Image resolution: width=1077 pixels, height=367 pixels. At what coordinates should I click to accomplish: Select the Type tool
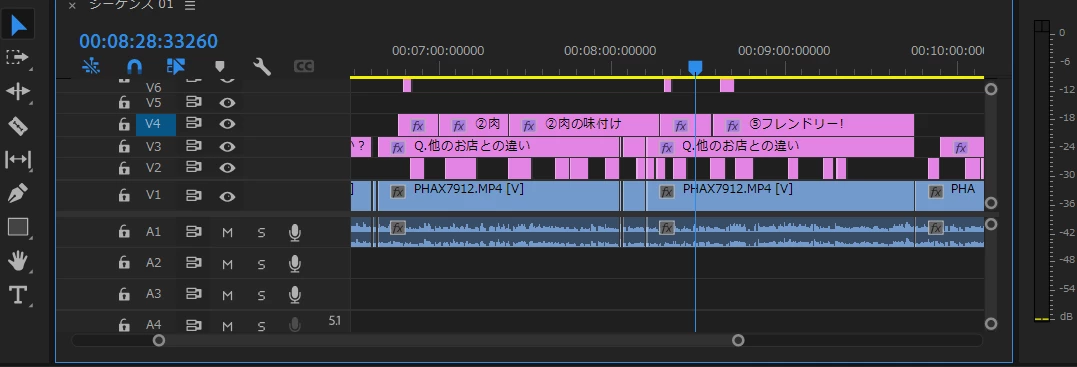coord(18,295)
